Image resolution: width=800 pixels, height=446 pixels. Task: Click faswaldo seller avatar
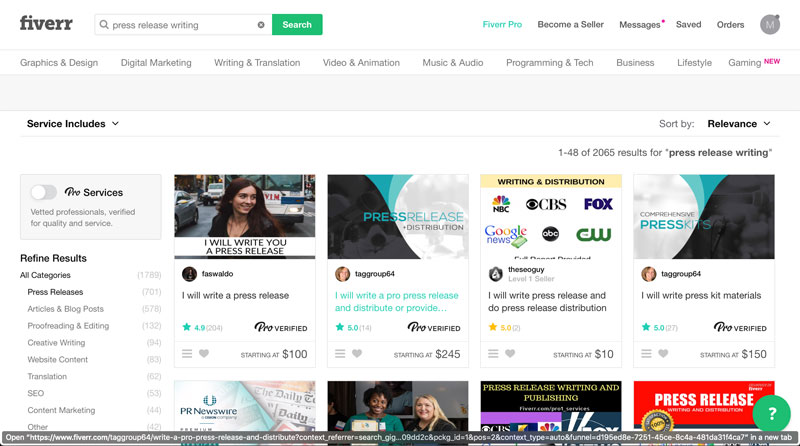[x=189, y=274]
